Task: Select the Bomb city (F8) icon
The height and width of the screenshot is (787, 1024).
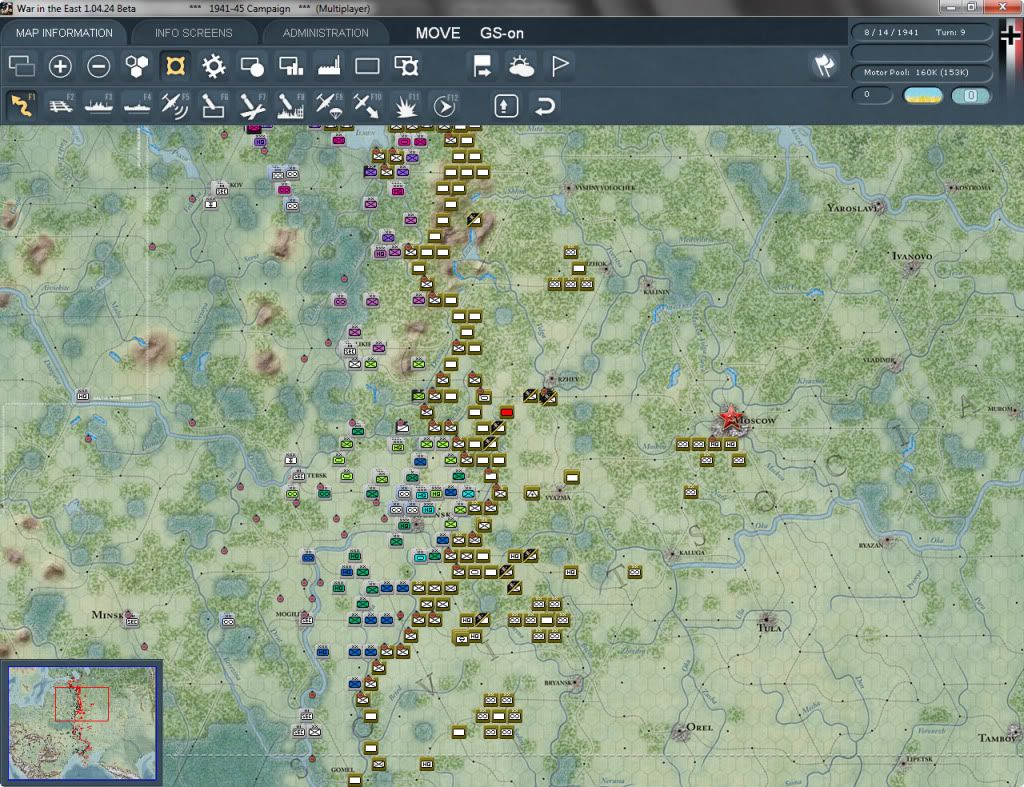Action: [291, 105]
